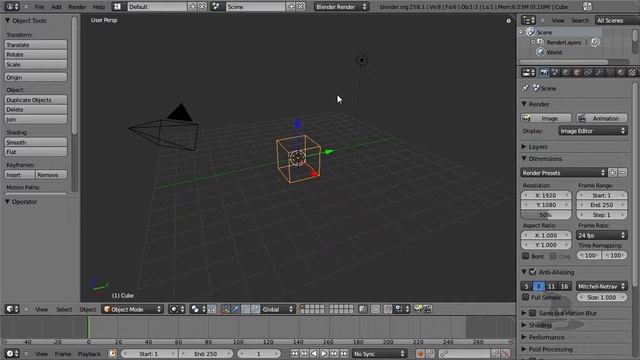The width and height of the screenshot is (640, 360).
Task: Open the Modifiers wrench tab icon
Action: [x=599, y=73]
